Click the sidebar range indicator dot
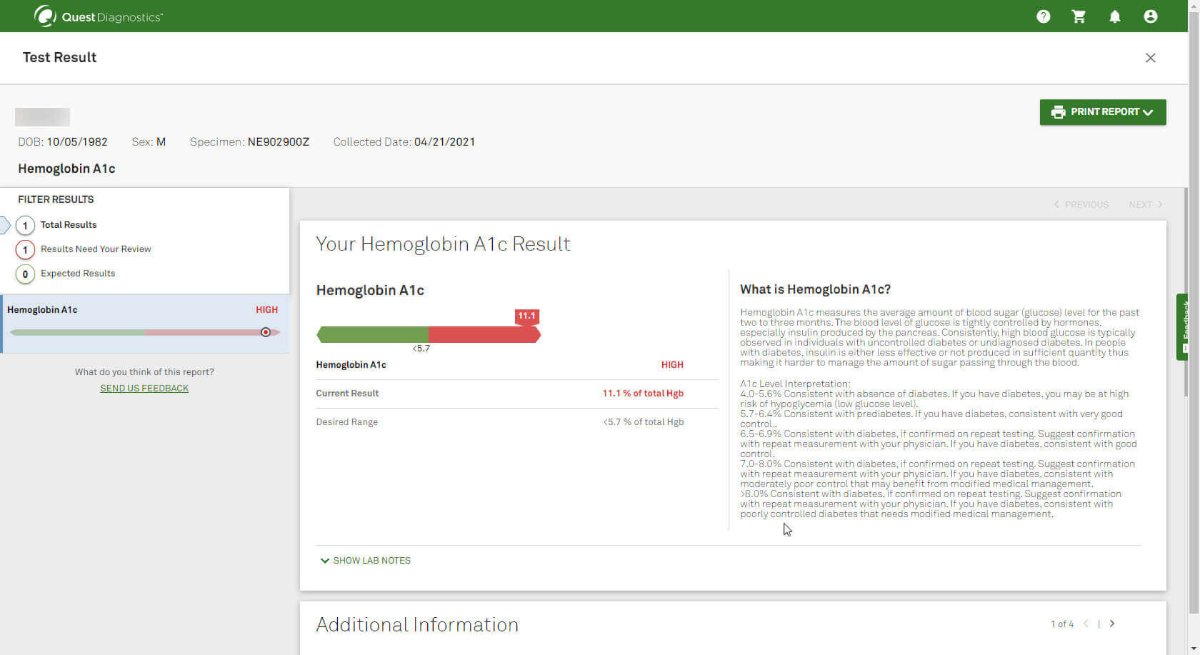Screen dimensions: 1200x655 point(265,332)
